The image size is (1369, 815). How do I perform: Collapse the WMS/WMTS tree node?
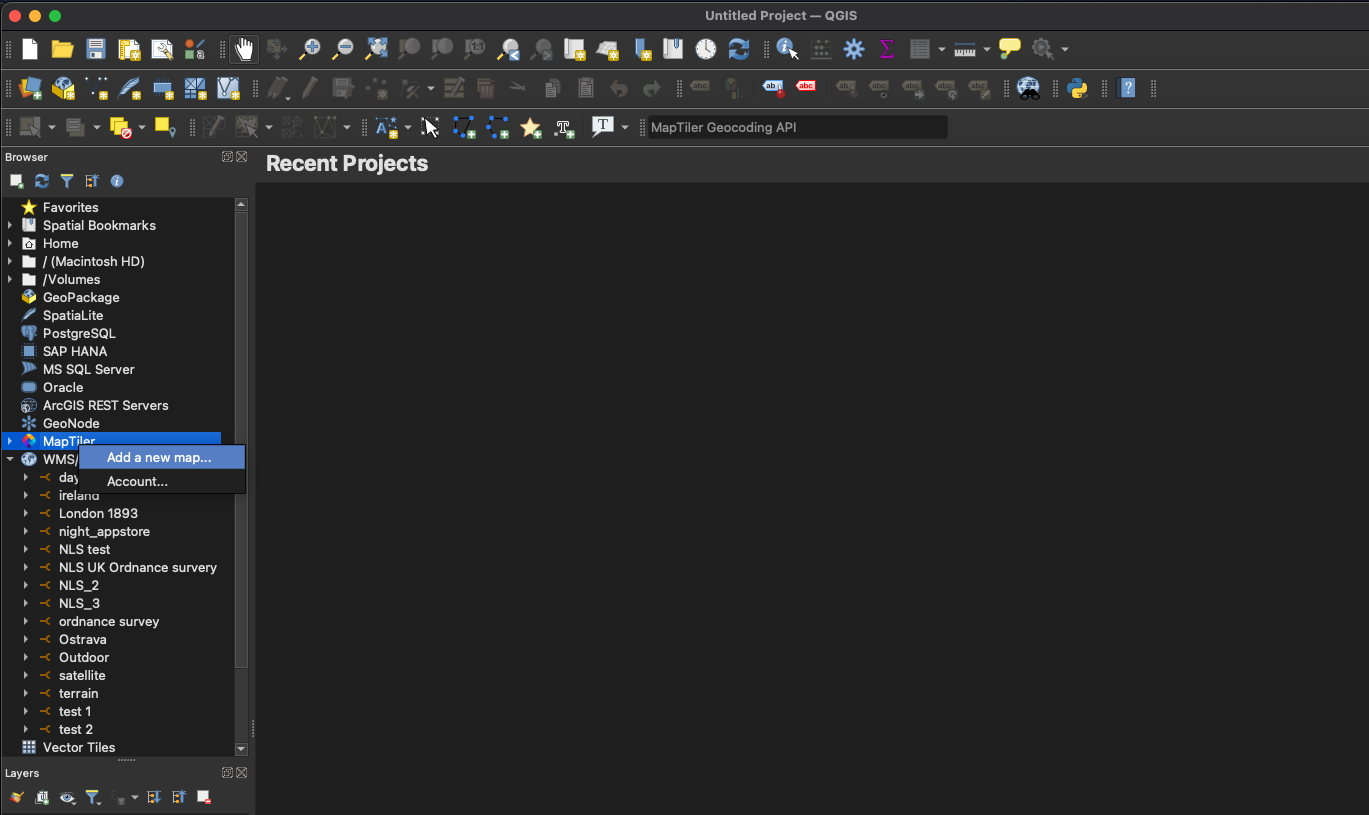(x=10, y=459)
